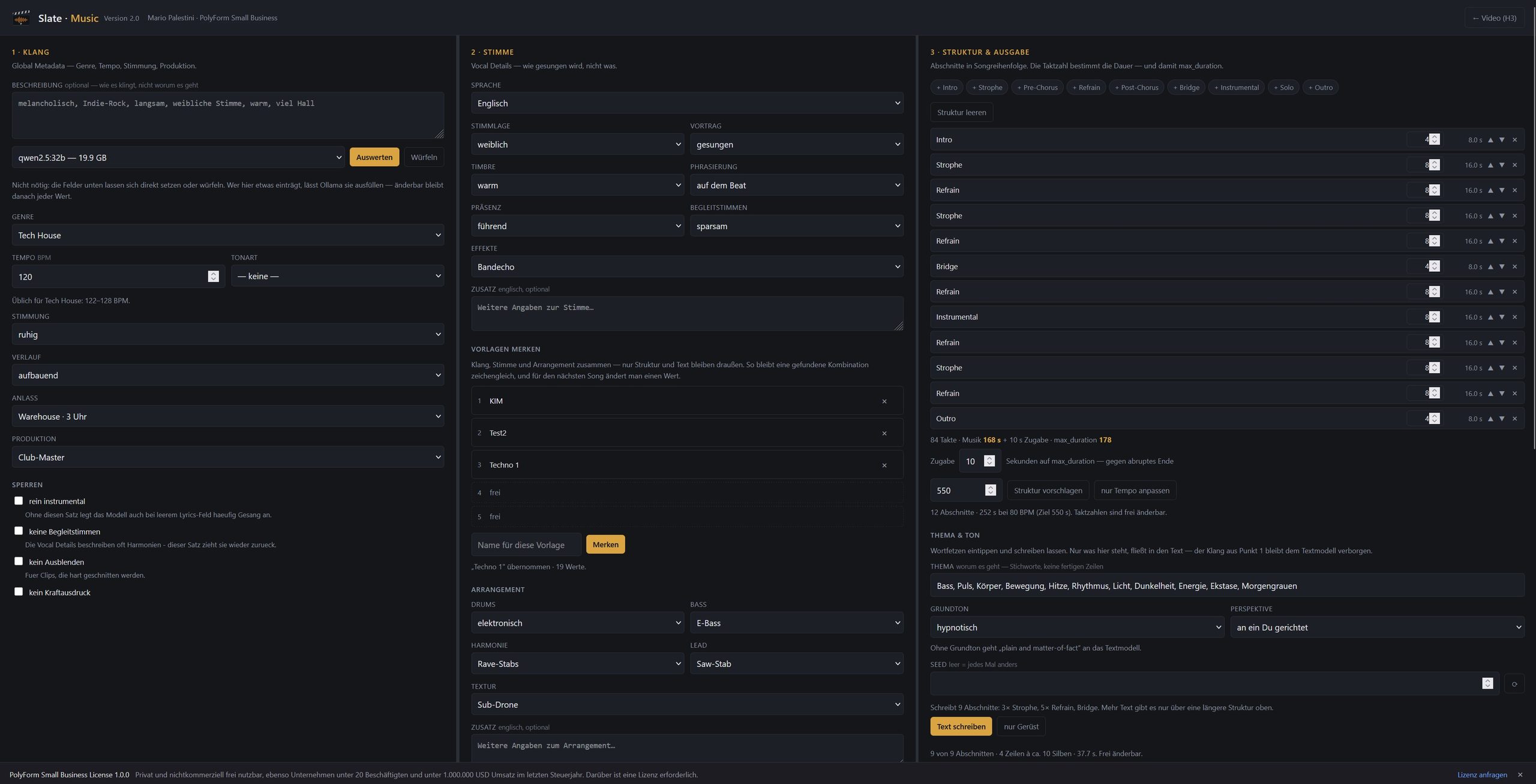Enable the keine Begleitstimmen checkbox

[x=19, y=531]
